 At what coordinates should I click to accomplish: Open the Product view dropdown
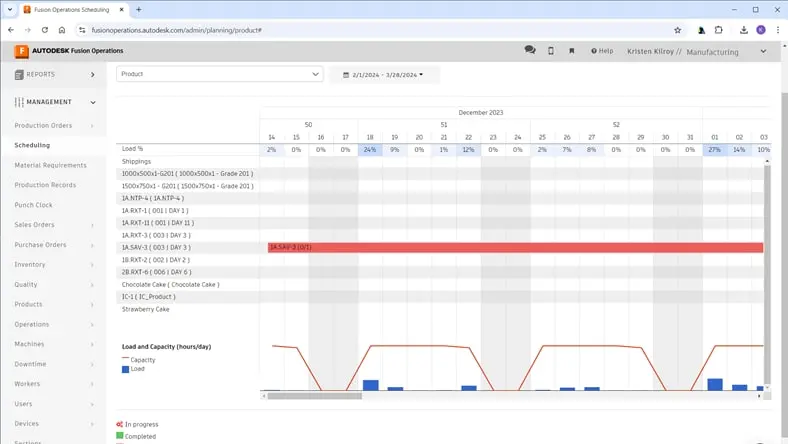(220, 74)
